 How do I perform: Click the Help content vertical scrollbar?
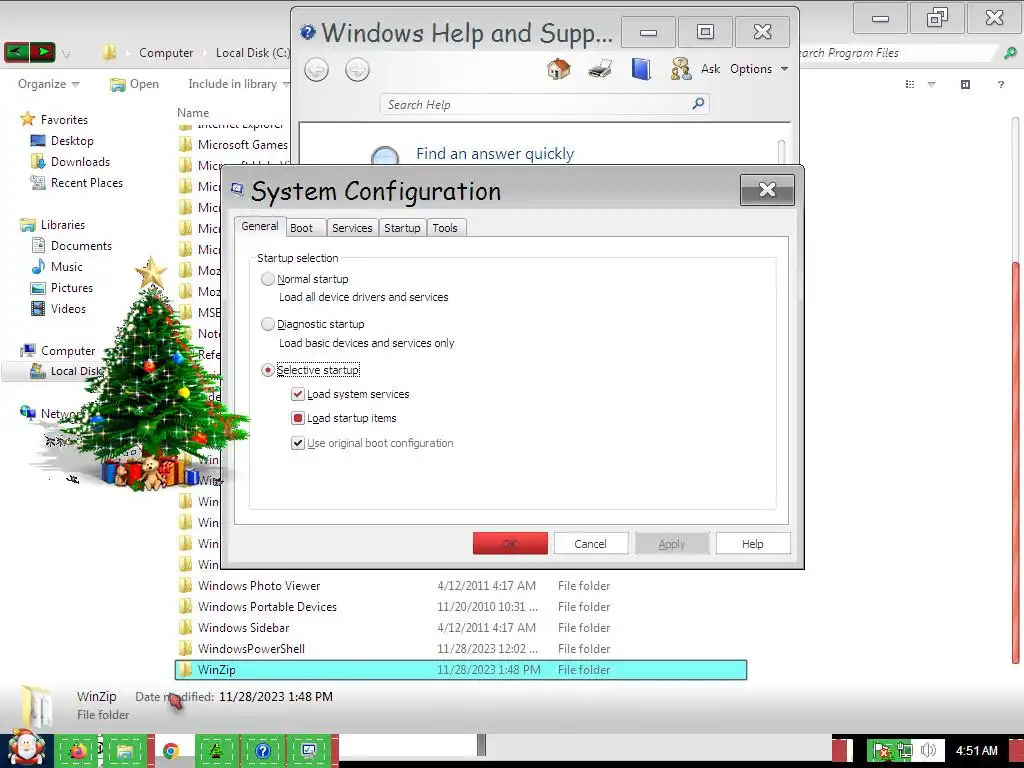(781, 152)
